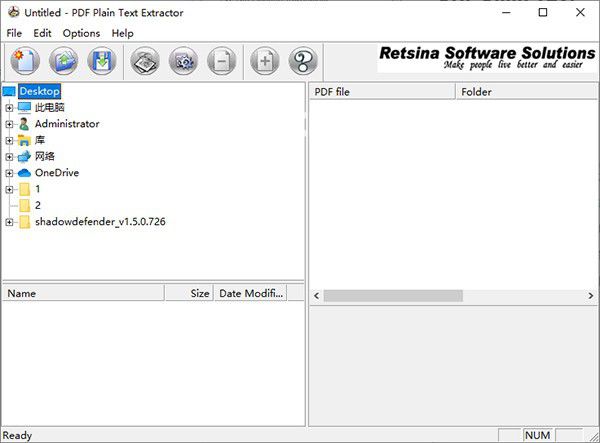
Task: Expand the 网络 tree node
Action: (x=9, y=157)
